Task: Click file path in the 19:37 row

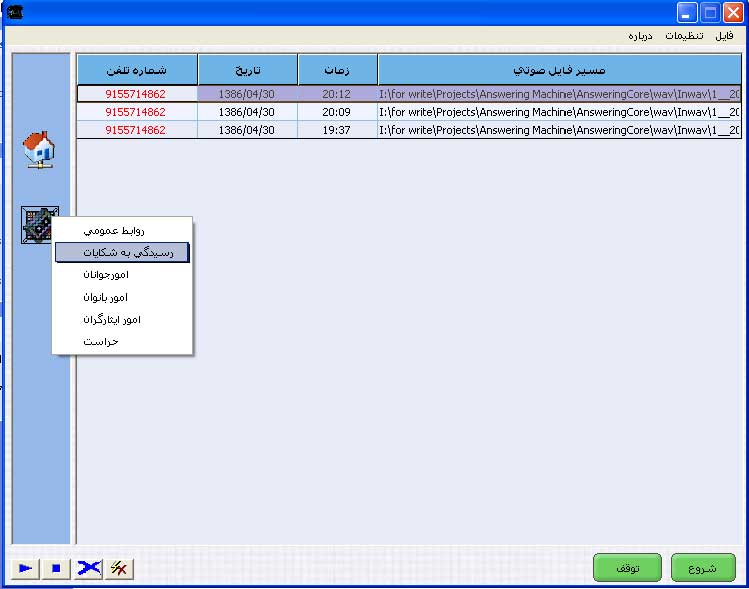Action: [x=559, y=130]
